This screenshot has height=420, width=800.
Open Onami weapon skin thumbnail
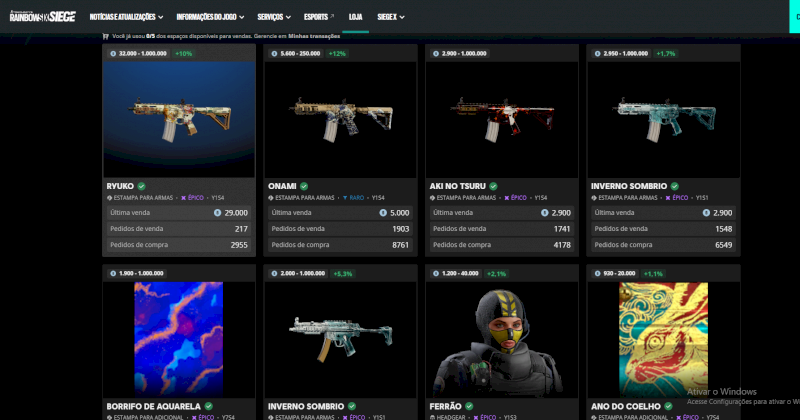[340, 119]
